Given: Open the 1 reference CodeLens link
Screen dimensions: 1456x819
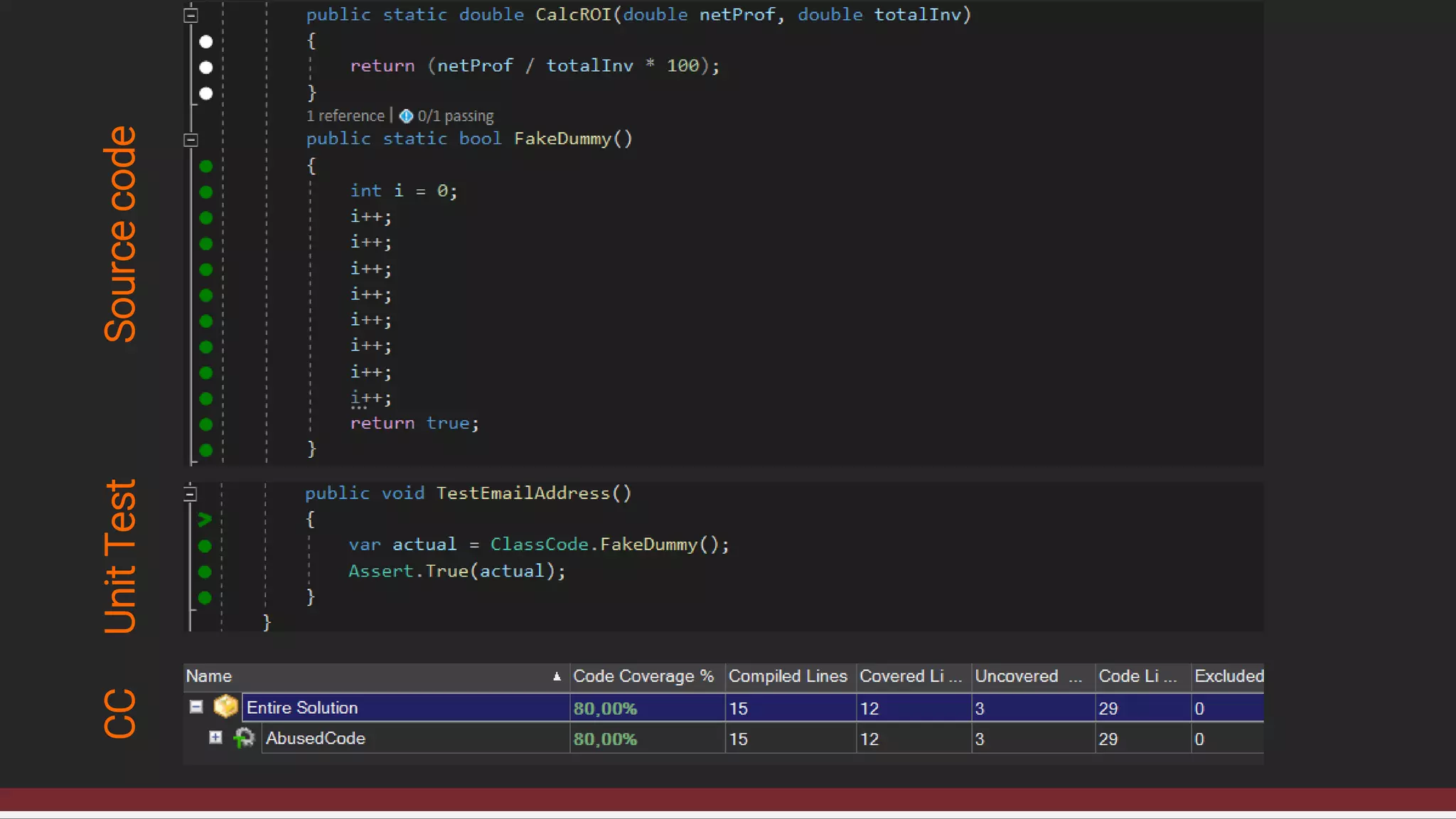Looking at the screenshot, I should click(346, 116).
